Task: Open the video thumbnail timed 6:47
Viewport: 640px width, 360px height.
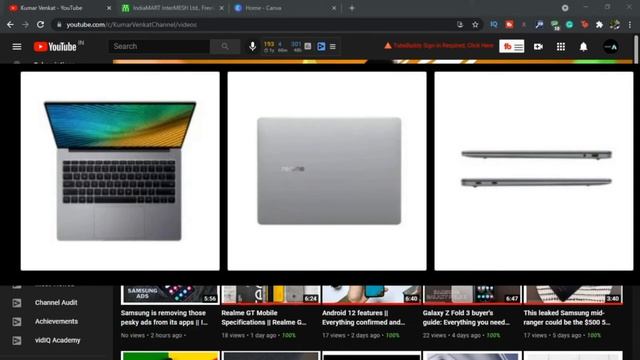Action: pyautogui.click(x=472, y=295)
